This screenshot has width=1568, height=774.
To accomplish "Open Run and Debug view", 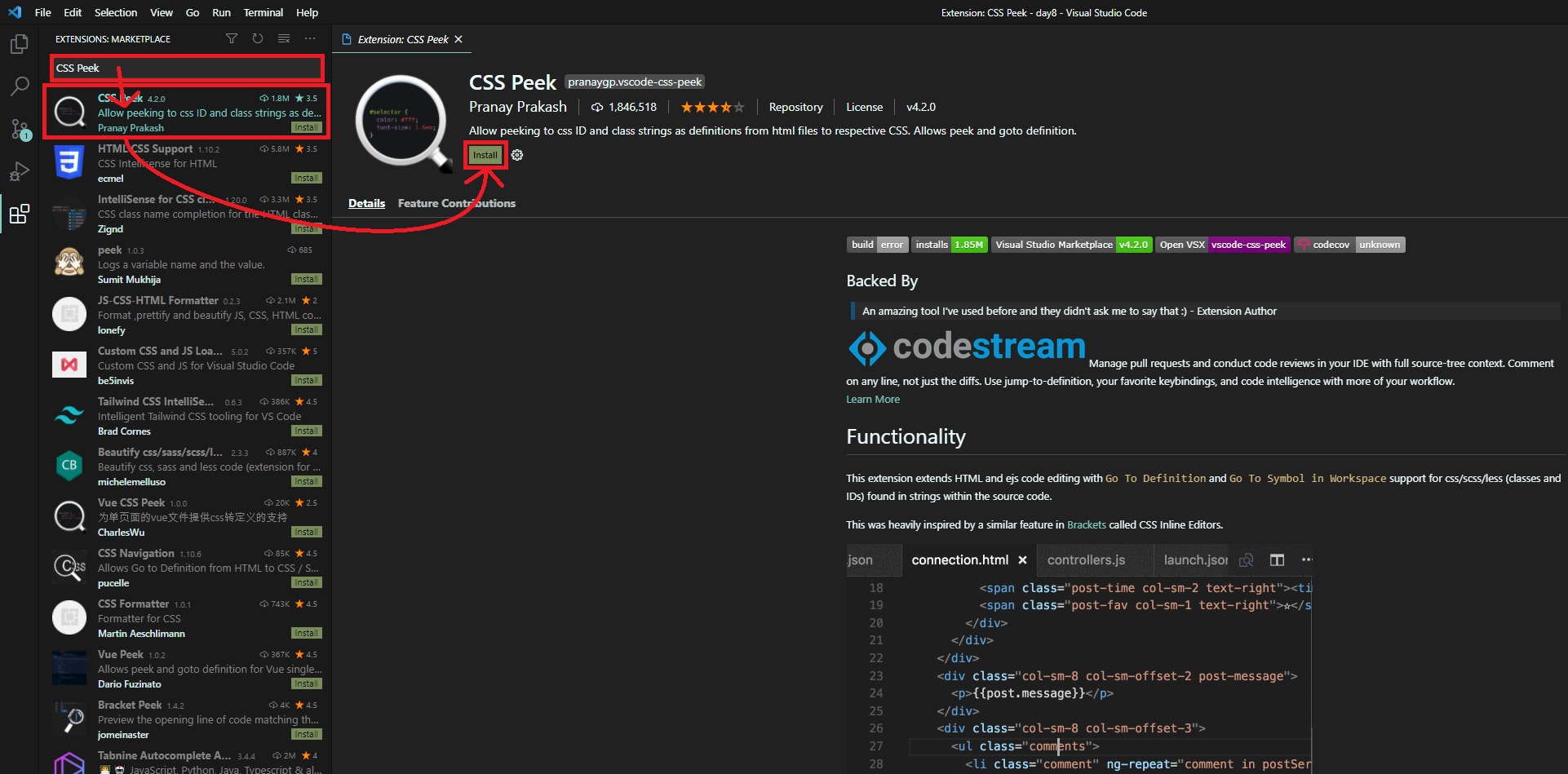I will [x=19, y=171].
